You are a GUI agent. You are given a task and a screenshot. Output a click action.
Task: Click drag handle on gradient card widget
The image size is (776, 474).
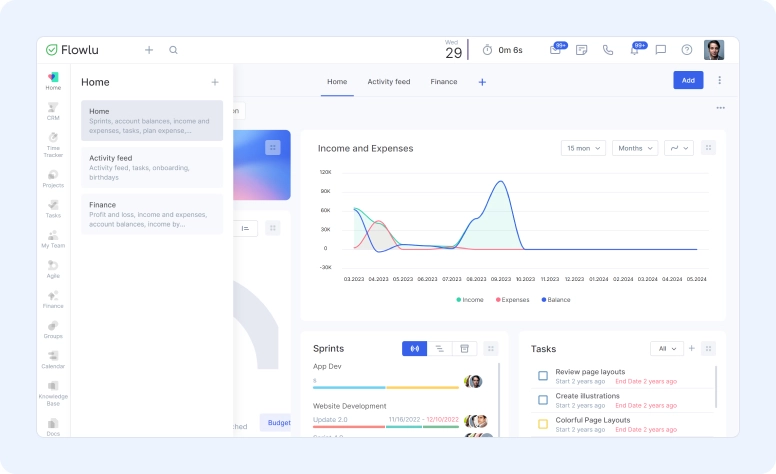click(273, 147)
